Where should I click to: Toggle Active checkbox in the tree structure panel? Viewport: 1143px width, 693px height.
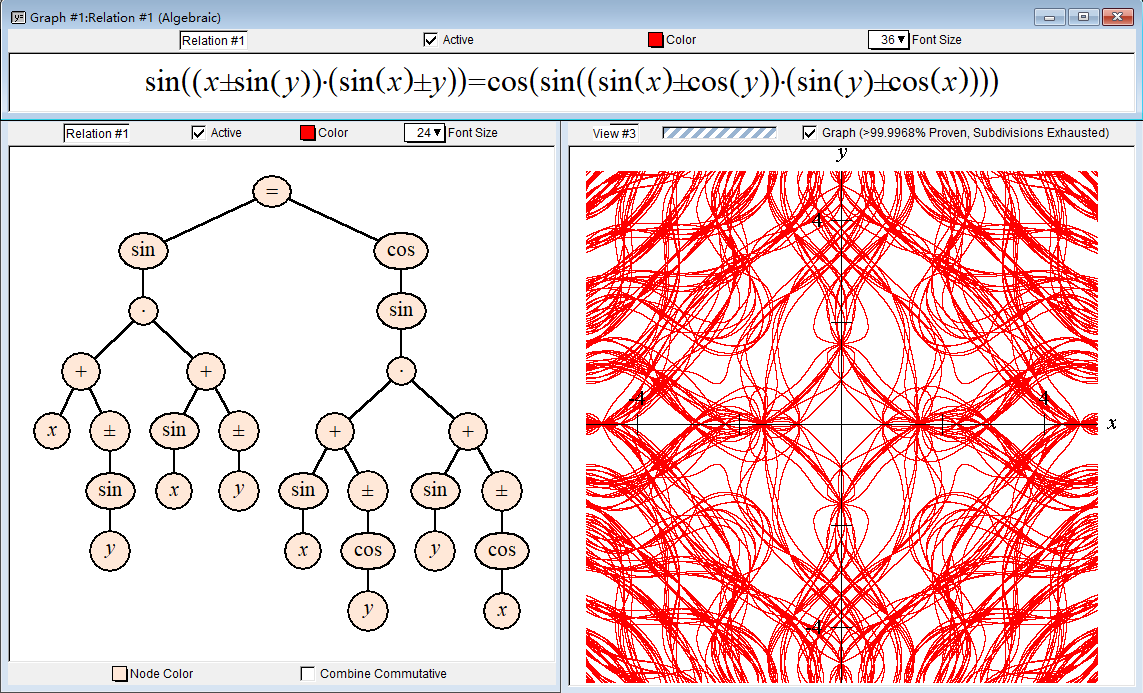click(198, 133)
